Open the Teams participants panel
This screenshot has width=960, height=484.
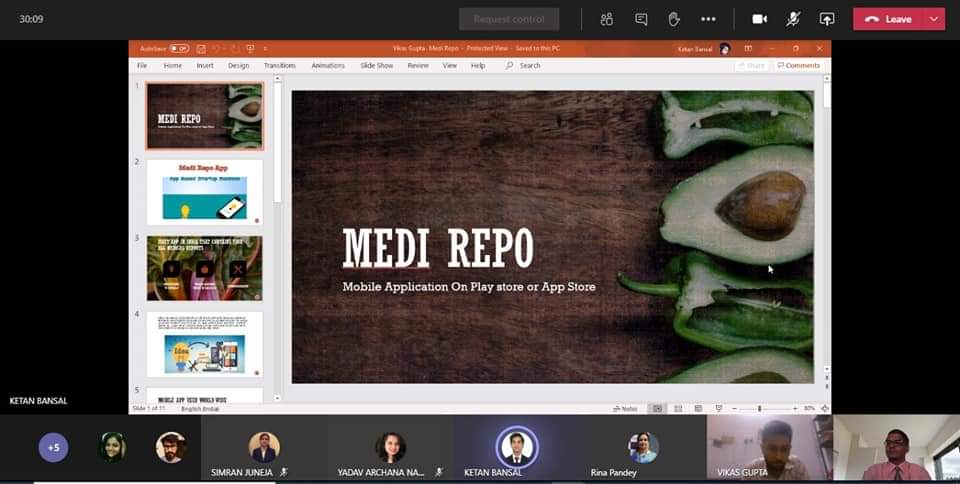point(607,19)
